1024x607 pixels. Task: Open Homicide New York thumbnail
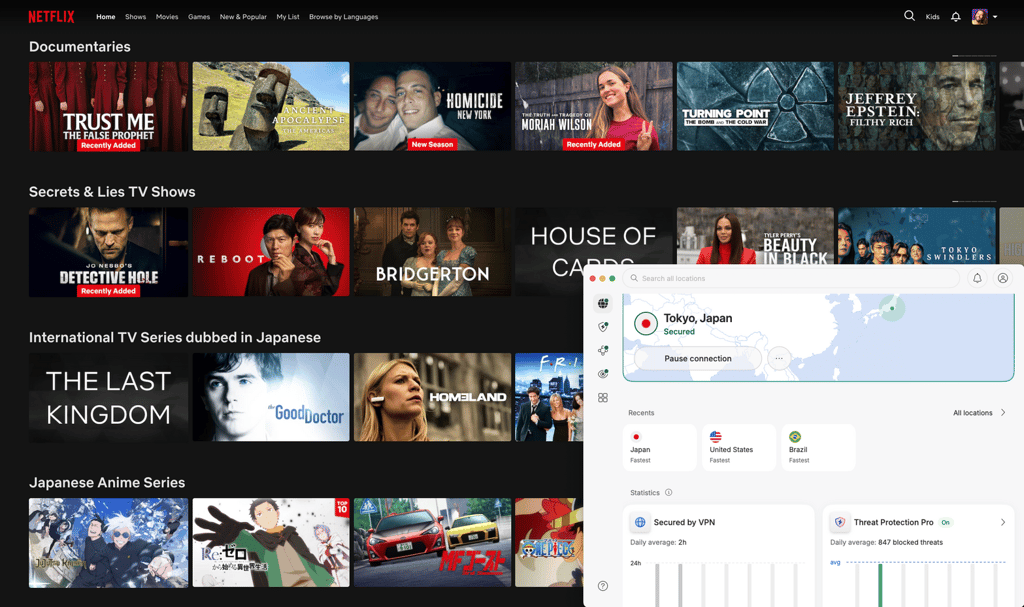coord(432,107)
